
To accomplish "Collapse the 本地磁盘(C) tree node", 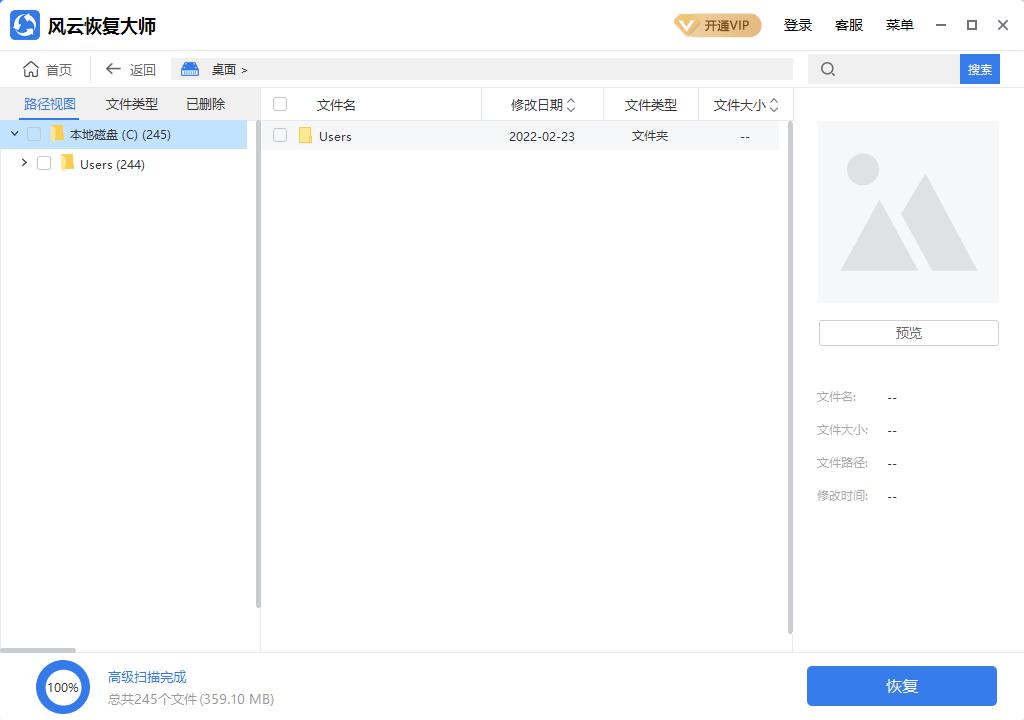I will (13, 133).
